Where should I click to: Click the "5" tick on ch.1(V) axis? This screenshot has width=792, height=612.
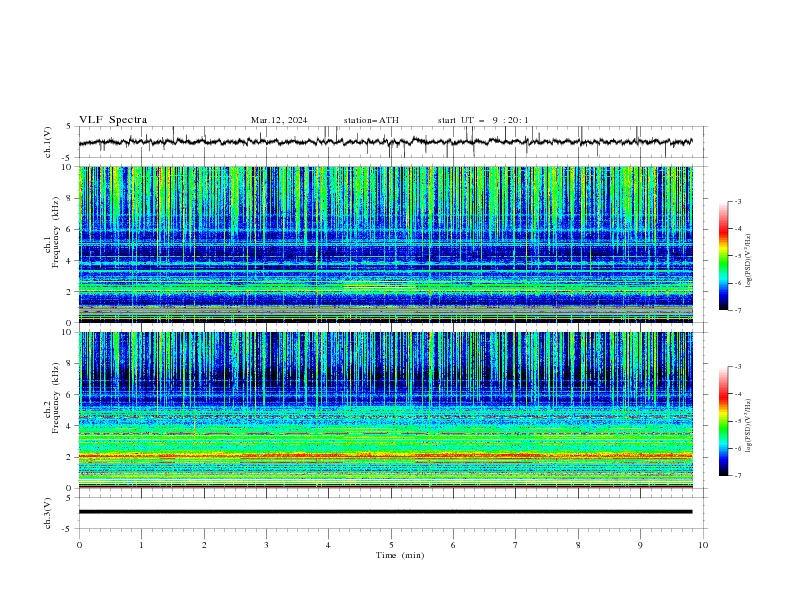tap(69, 126)
